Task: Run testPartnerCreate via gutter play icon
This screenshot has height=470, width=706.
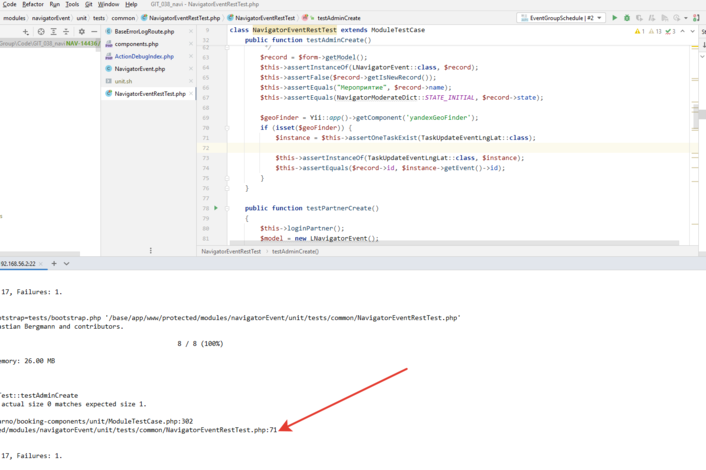Action: click(216, 208)
